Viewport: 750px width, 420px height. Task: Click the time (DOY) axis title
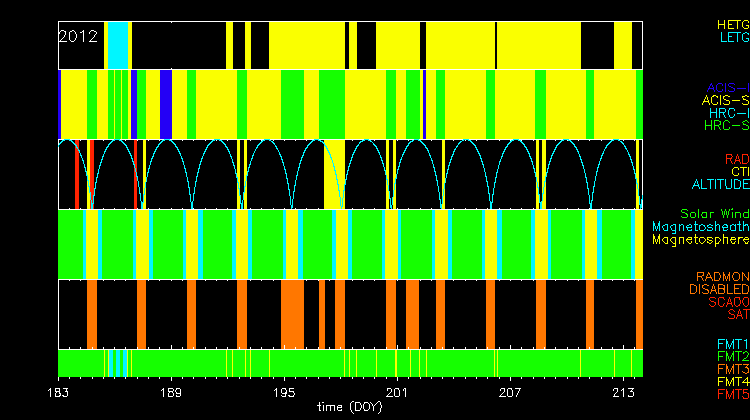tap(350, 407)
